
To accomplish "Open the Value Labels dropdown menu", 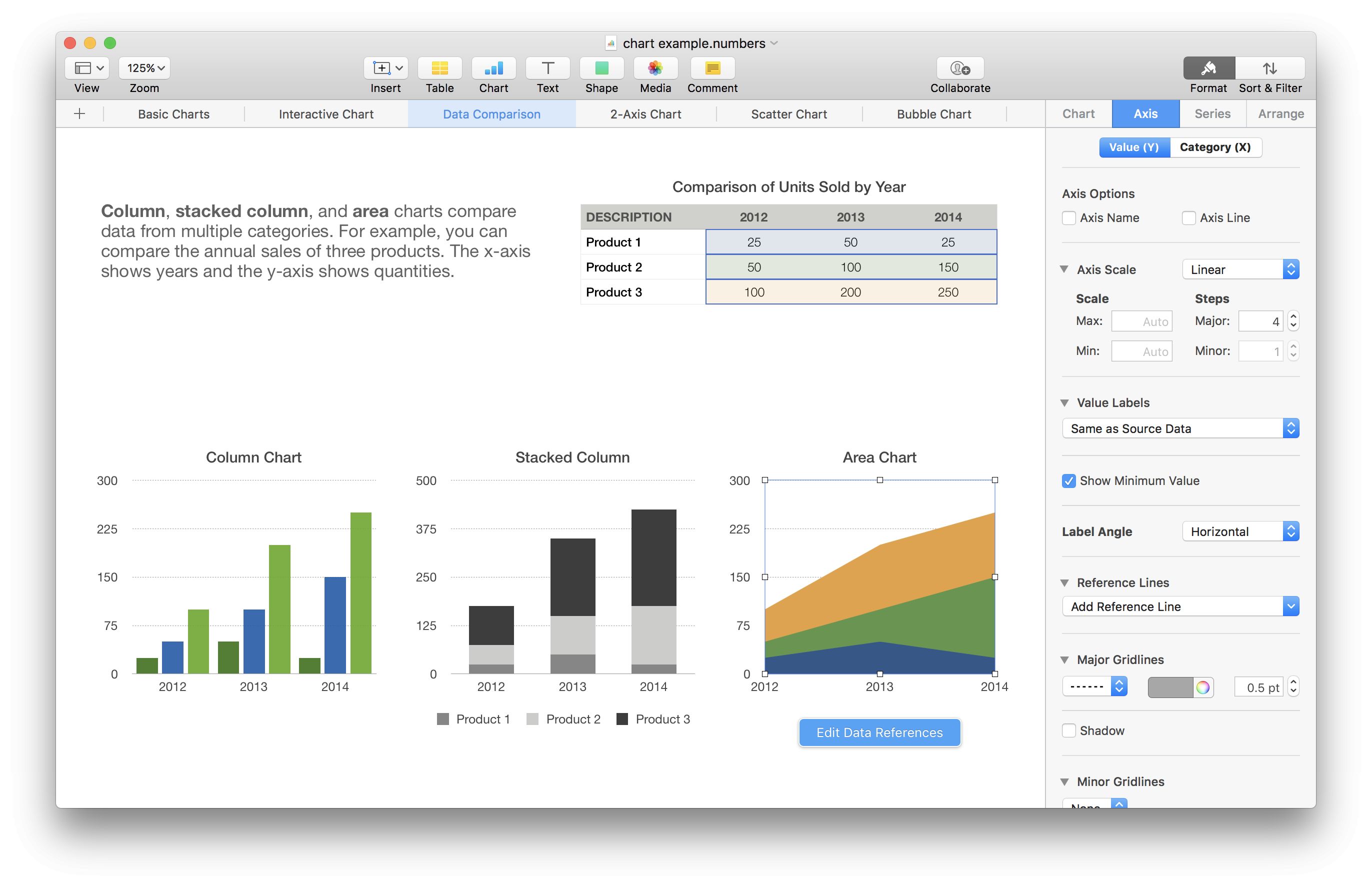I will tap(1180, 428).
